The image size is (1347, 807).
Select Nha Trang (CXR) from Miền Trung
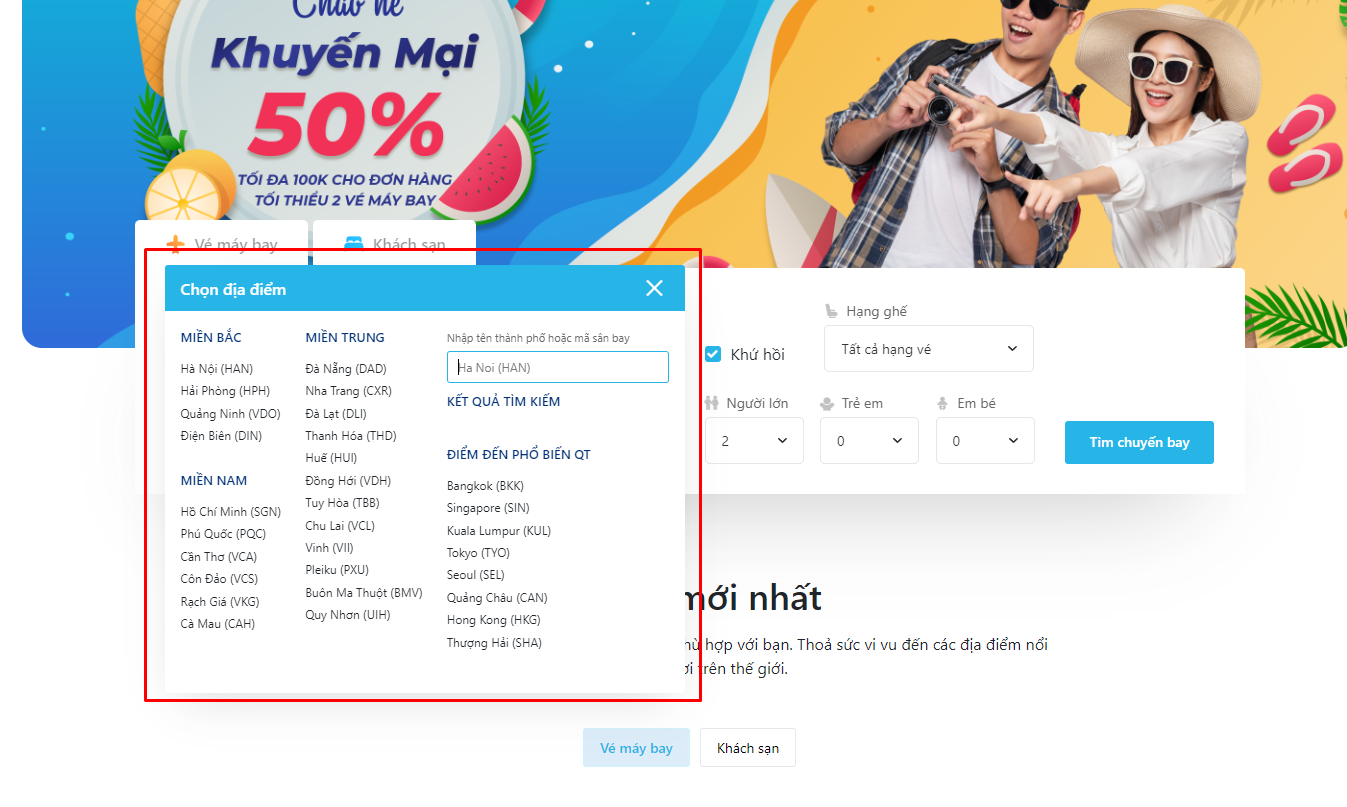(348, 391)
